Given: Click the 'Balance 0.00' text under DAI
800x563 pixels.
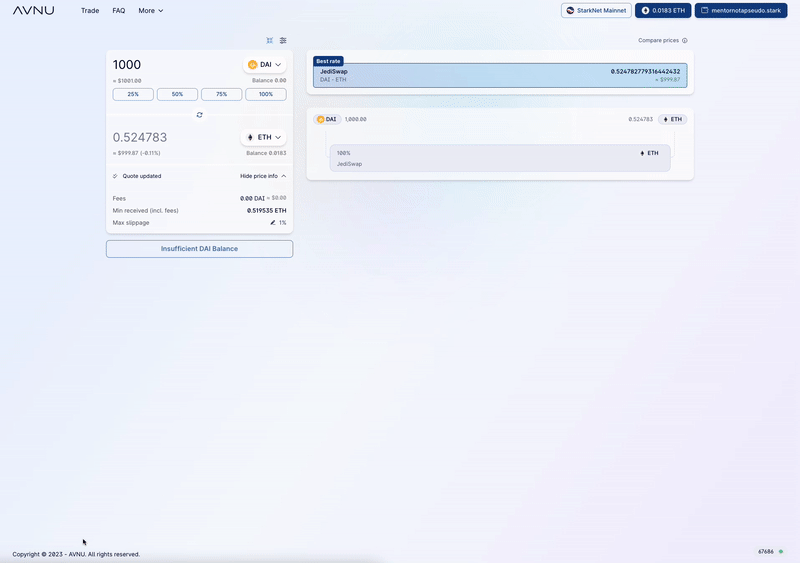Looking at the screenshot, I should pos(269,81).
